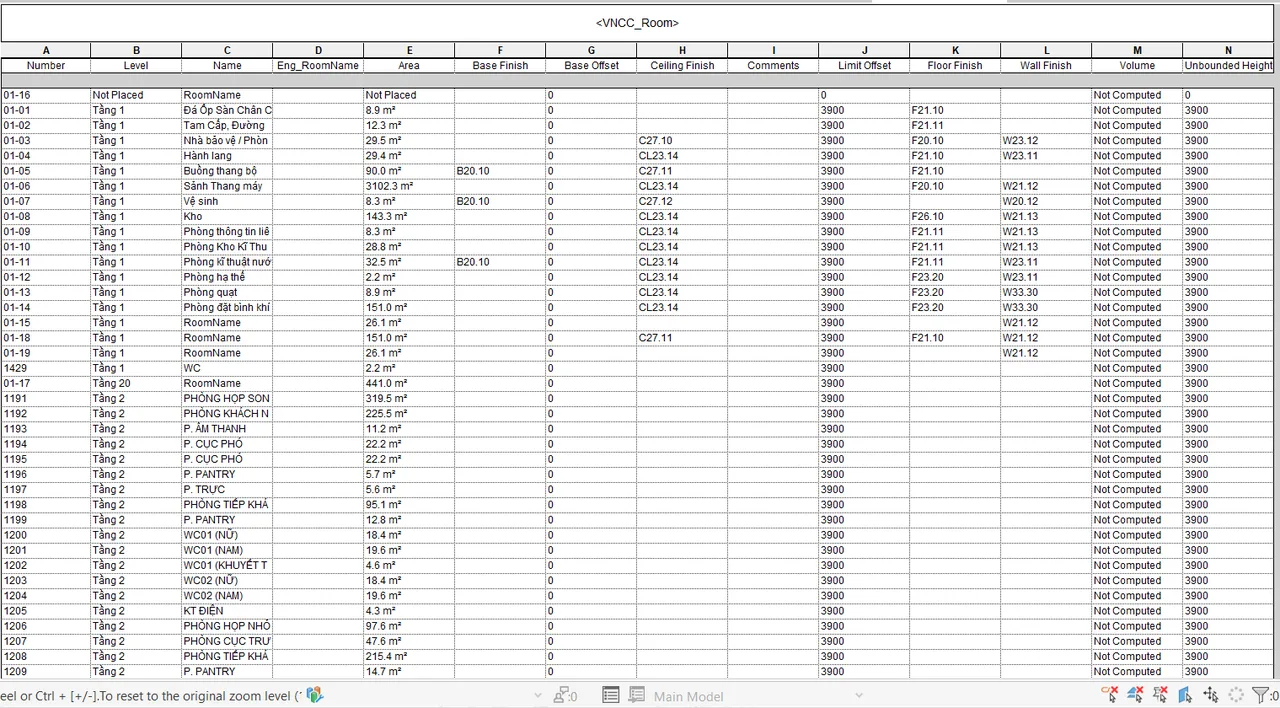Select the WC01 (NAM) name cell

pyautogui.click(x=227, y=550)
